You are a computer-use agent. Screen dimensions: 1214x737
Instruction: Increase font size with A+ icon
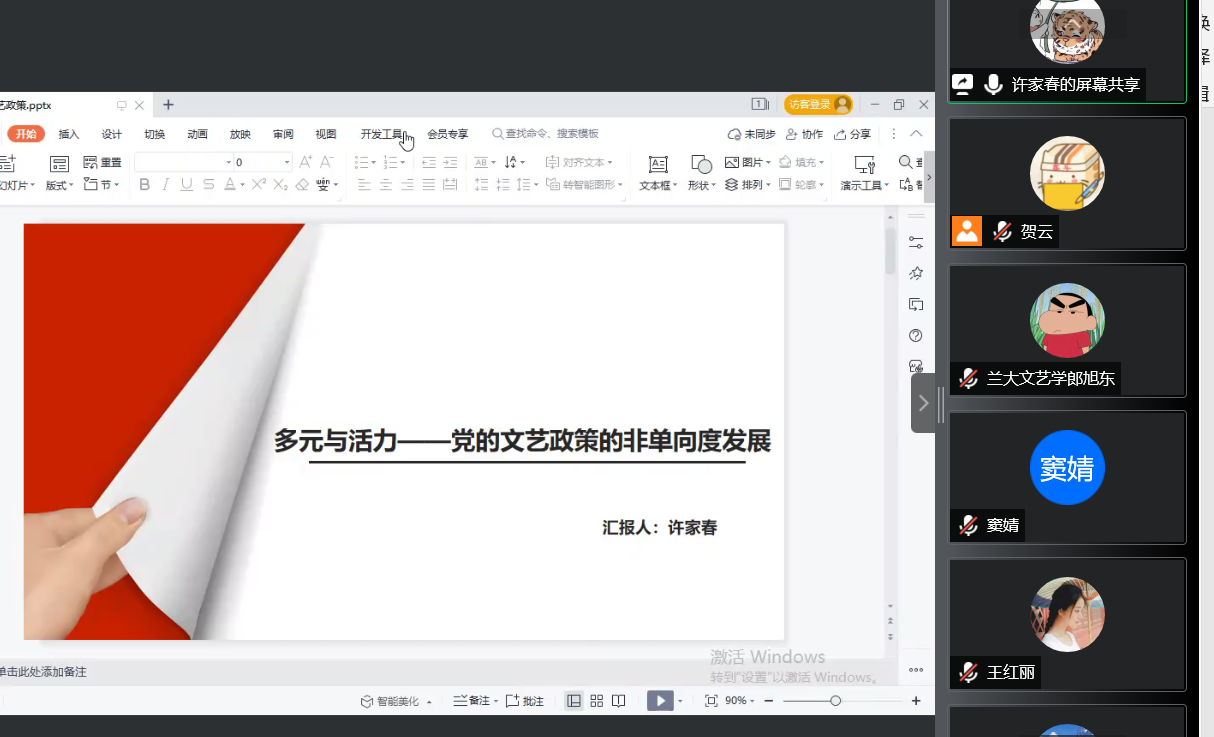(x=306, y=162)
